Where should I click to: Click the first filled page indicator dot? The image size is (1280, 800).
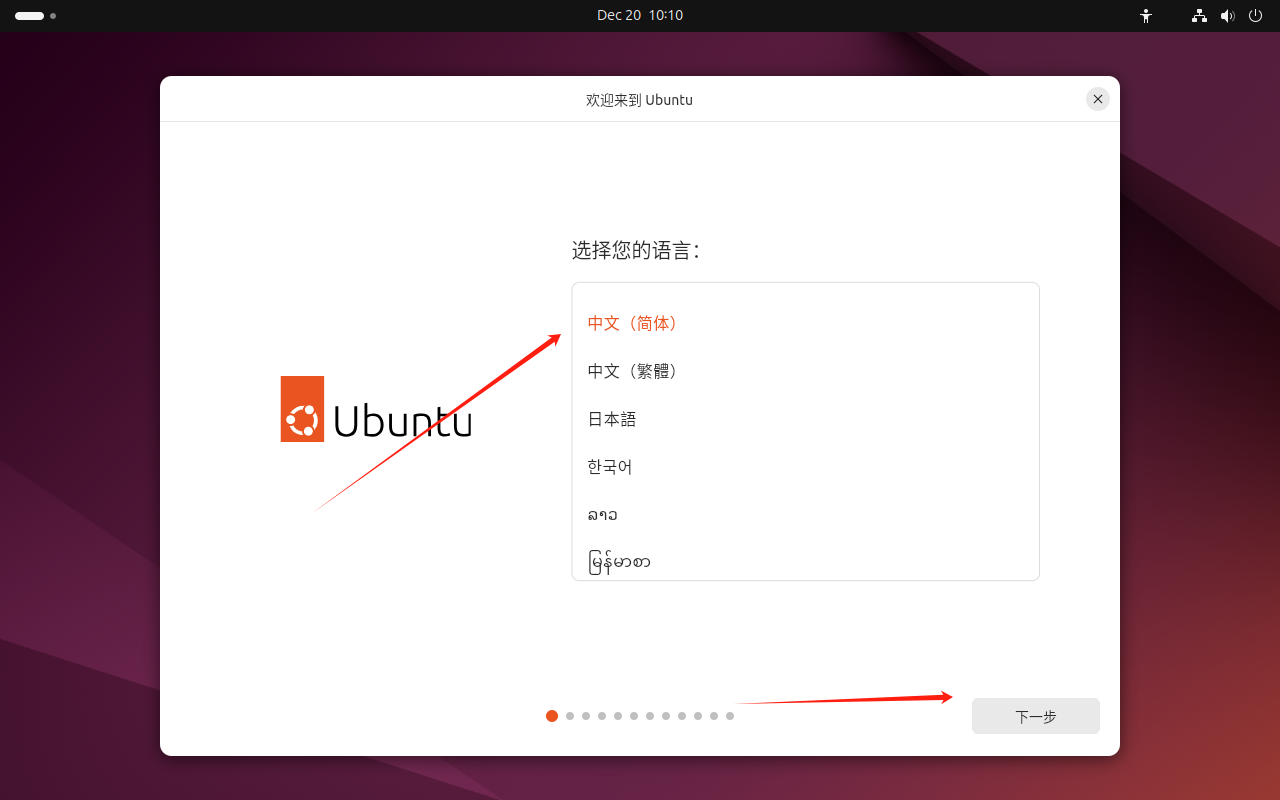point(552,716)
